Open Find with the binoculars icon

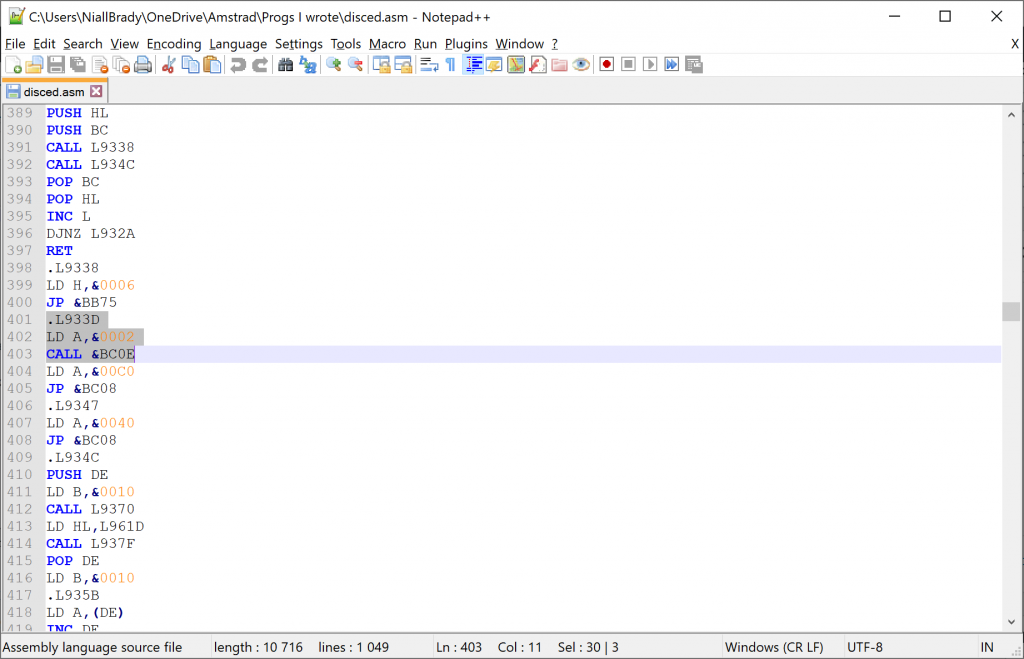[x=285, y=65]
